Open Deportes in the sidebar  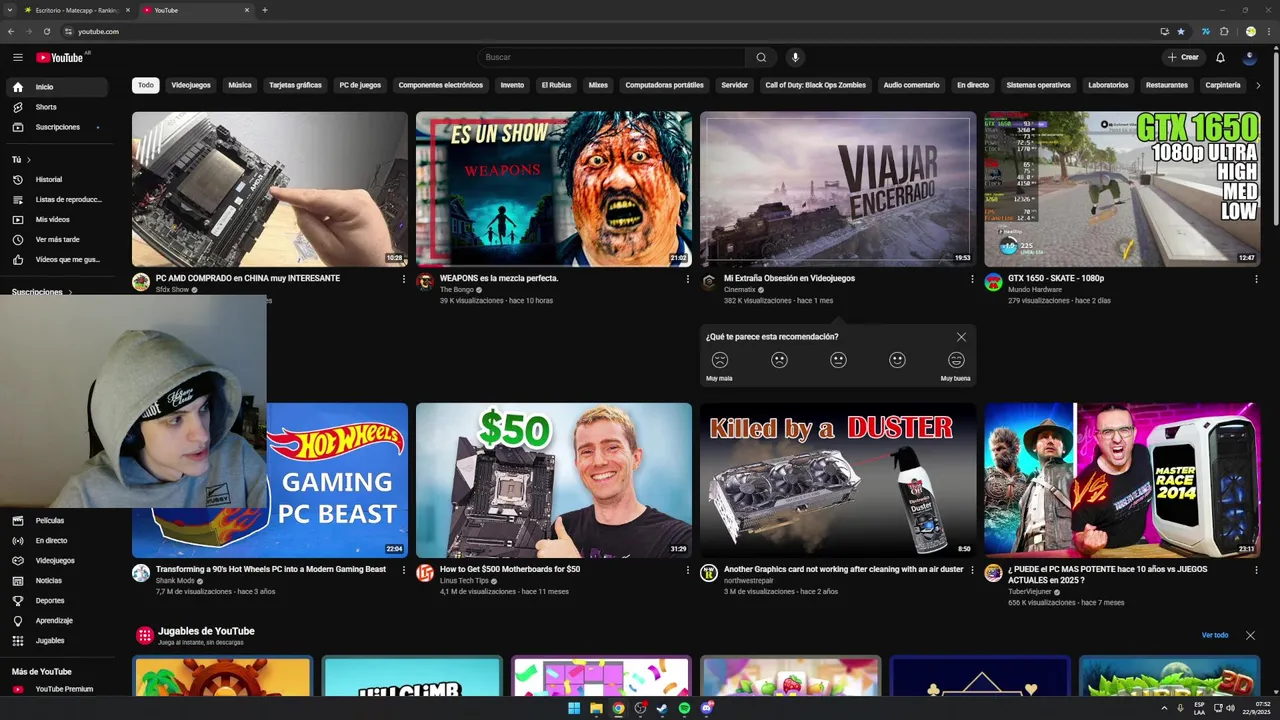(56, 601)
